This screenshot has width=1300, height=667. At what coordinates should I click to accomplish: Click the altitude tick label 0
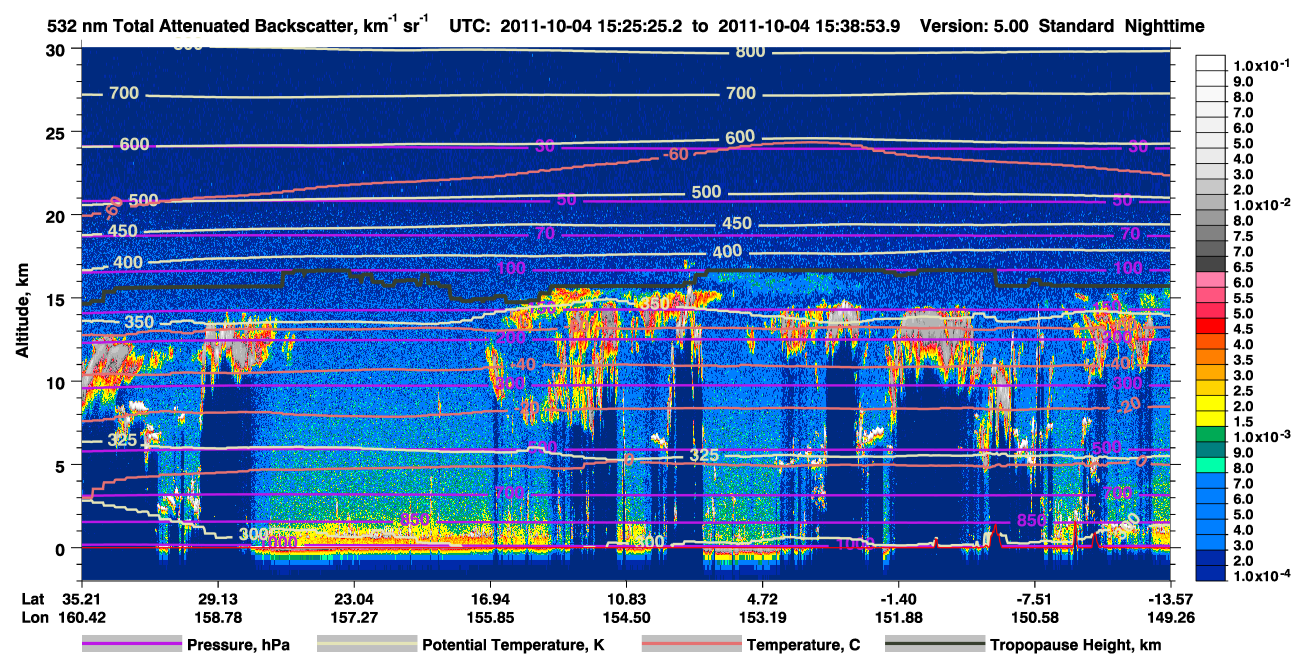click(62, 548)
